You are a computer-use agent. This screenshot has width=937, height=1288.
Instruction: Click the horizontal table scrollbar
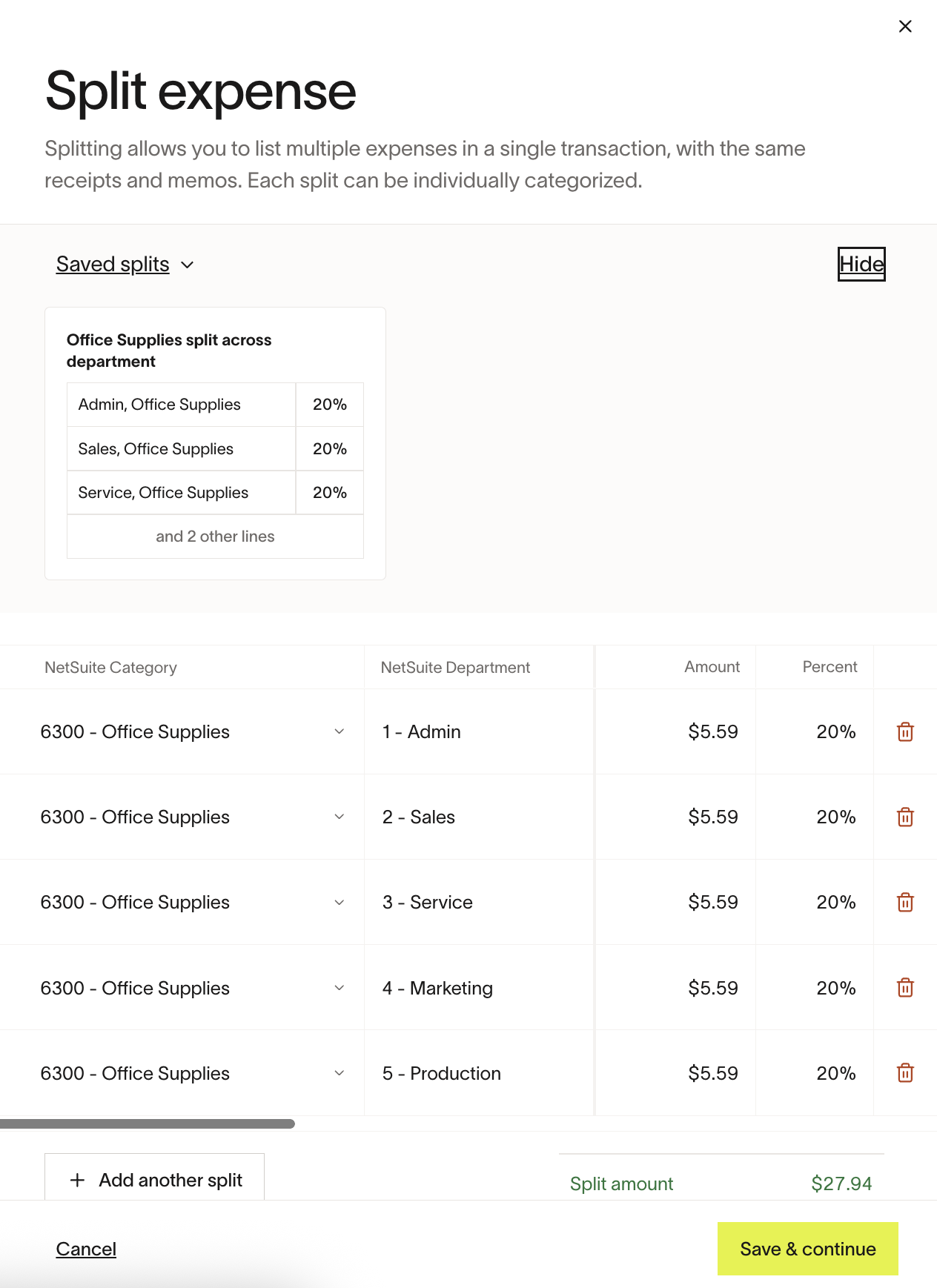(147, 1124)
